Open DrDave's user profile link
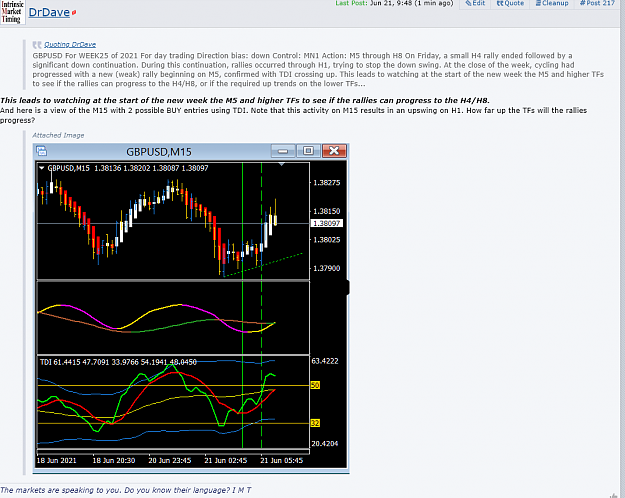 tap(49, 12)
